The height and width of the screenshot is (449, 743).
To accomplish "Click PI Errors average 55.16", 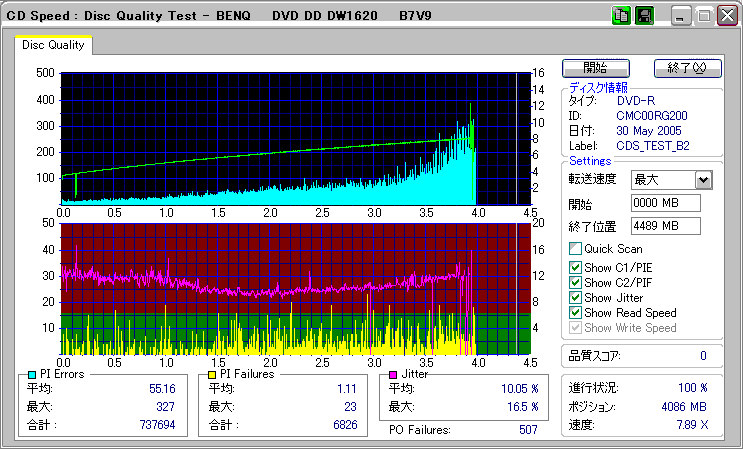I will (162, 389).
